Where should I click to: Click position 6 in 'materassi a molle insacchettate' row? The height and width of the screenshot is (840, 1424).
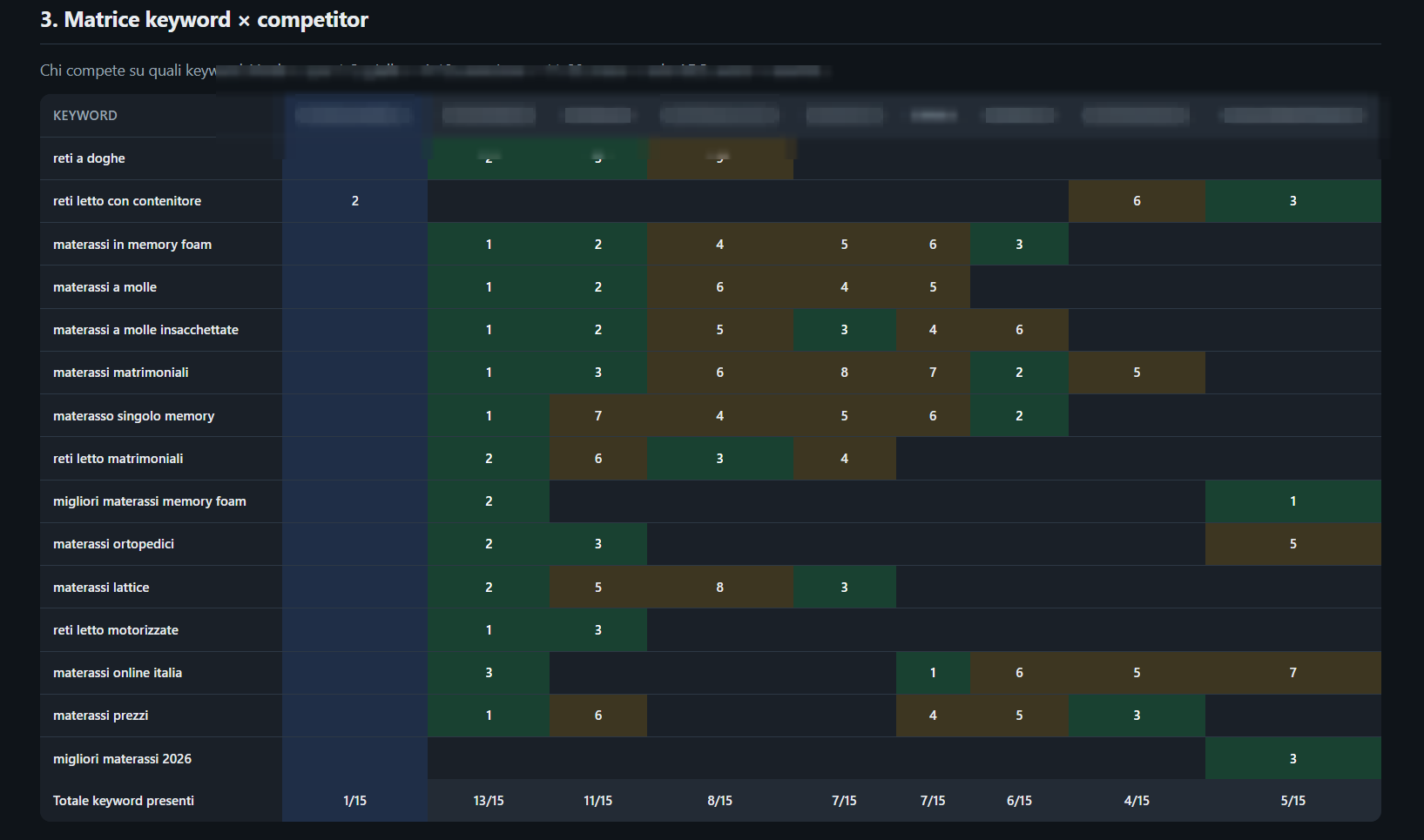(1019, 330)
